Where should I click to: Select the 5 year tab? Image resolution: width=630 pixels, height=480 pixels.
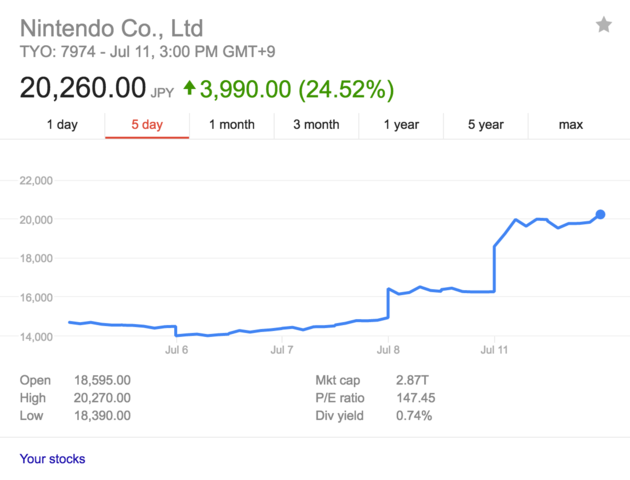pyautogui.click(x=486, y=125)
